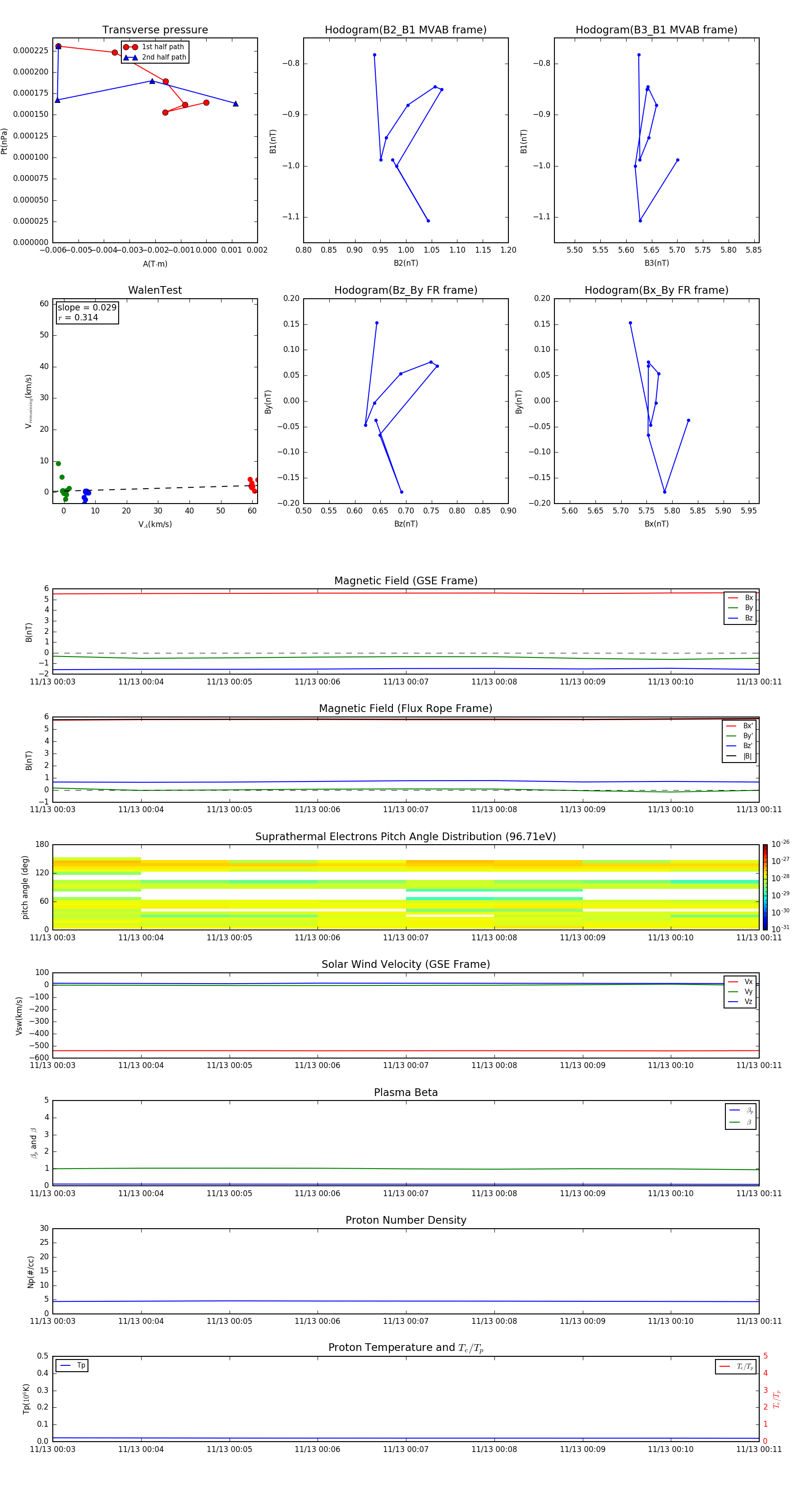The height and width of the screenshot is (1489, 812).
Task: Click the 'Solar Wind Velocity (GSE Frame)' title
Action: [x=406, y=964]
